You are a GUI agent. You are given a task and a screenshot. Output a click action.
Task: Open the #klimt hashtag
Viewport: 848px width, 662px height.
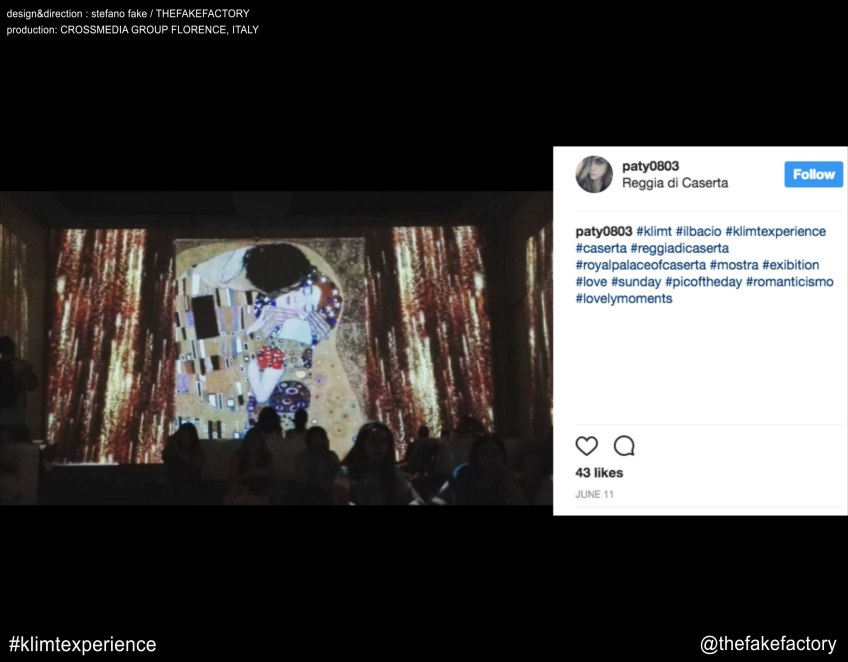pos(654,231)
